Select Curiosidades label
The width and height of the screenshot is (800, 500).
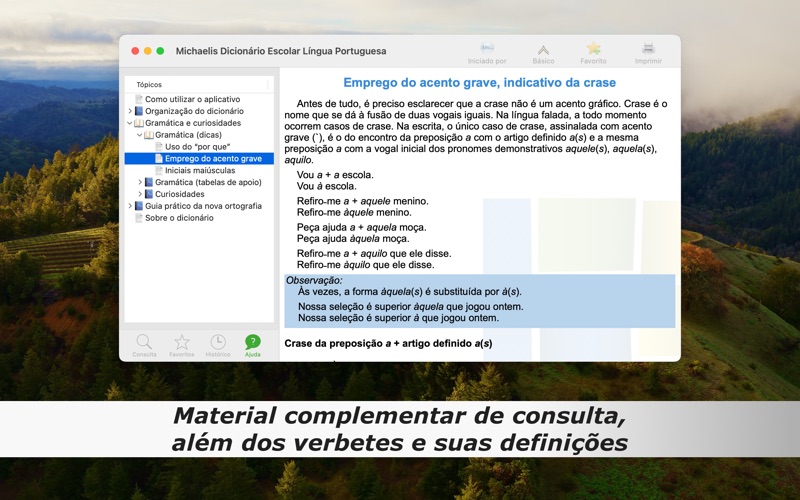pos(180,194)
